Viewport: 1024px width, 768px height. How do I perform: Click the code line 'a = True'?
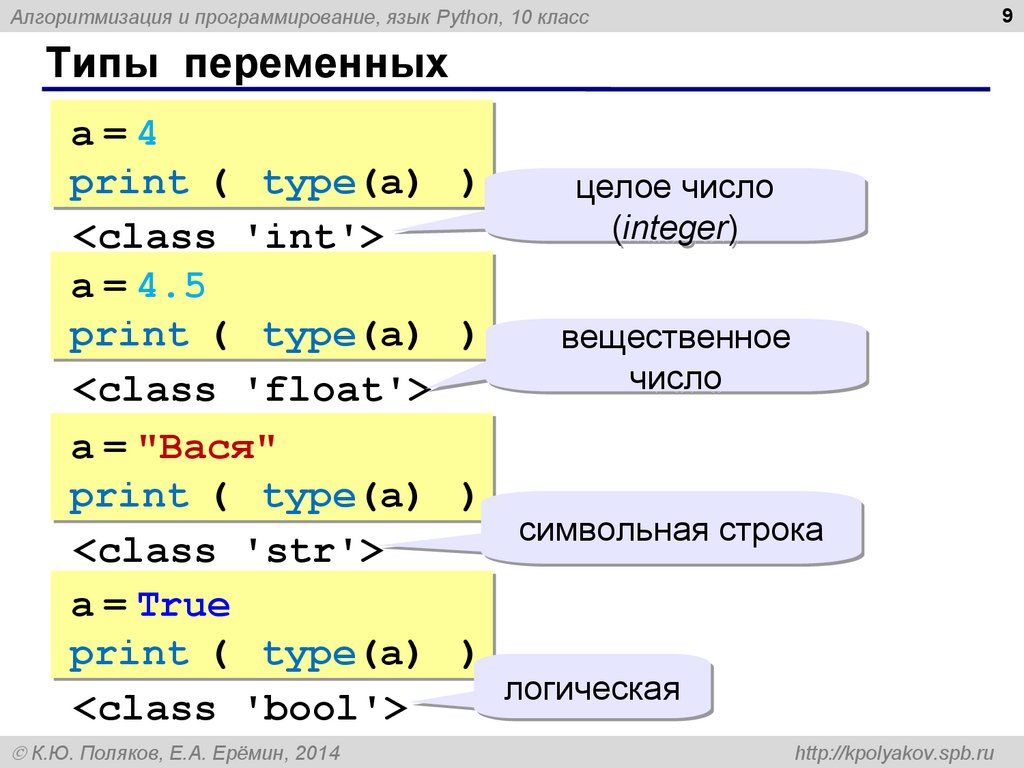coord(150,605)
